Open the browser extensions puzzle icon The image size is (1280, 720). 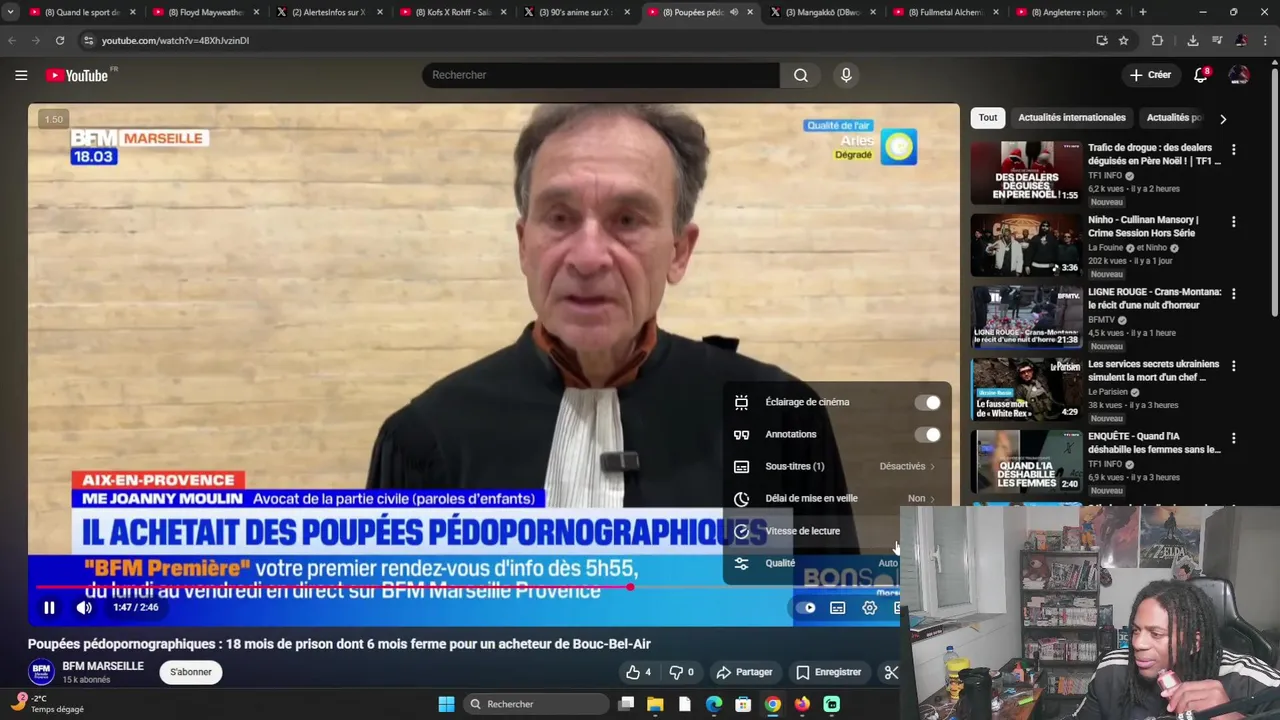point(1157,40)
